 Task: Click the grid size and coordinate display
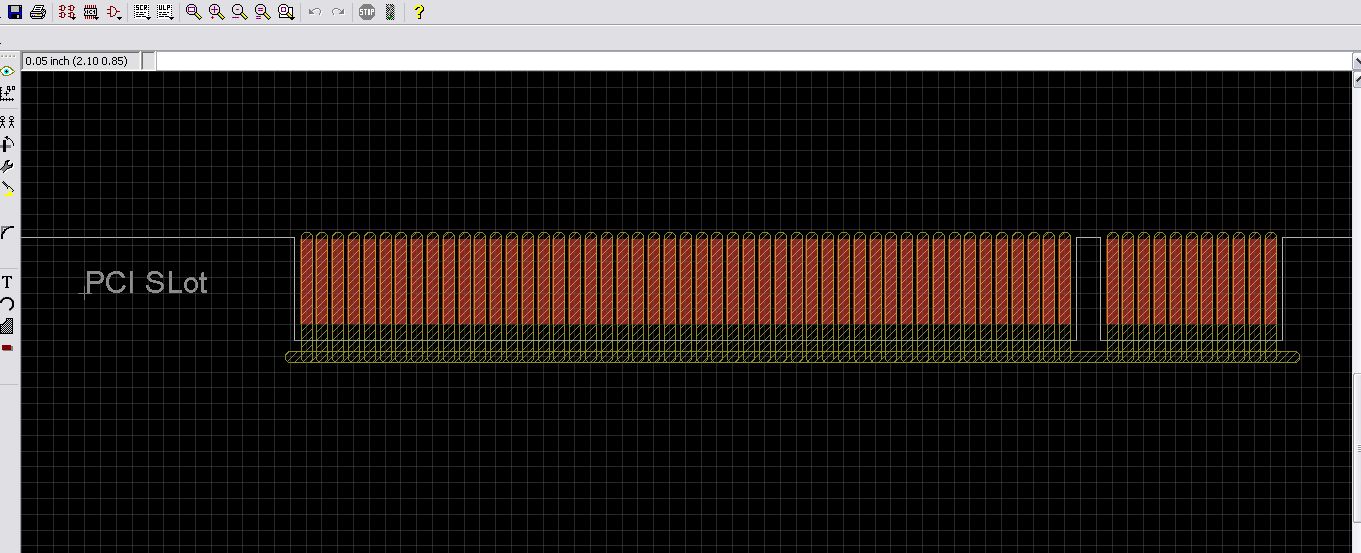point(81,61)
